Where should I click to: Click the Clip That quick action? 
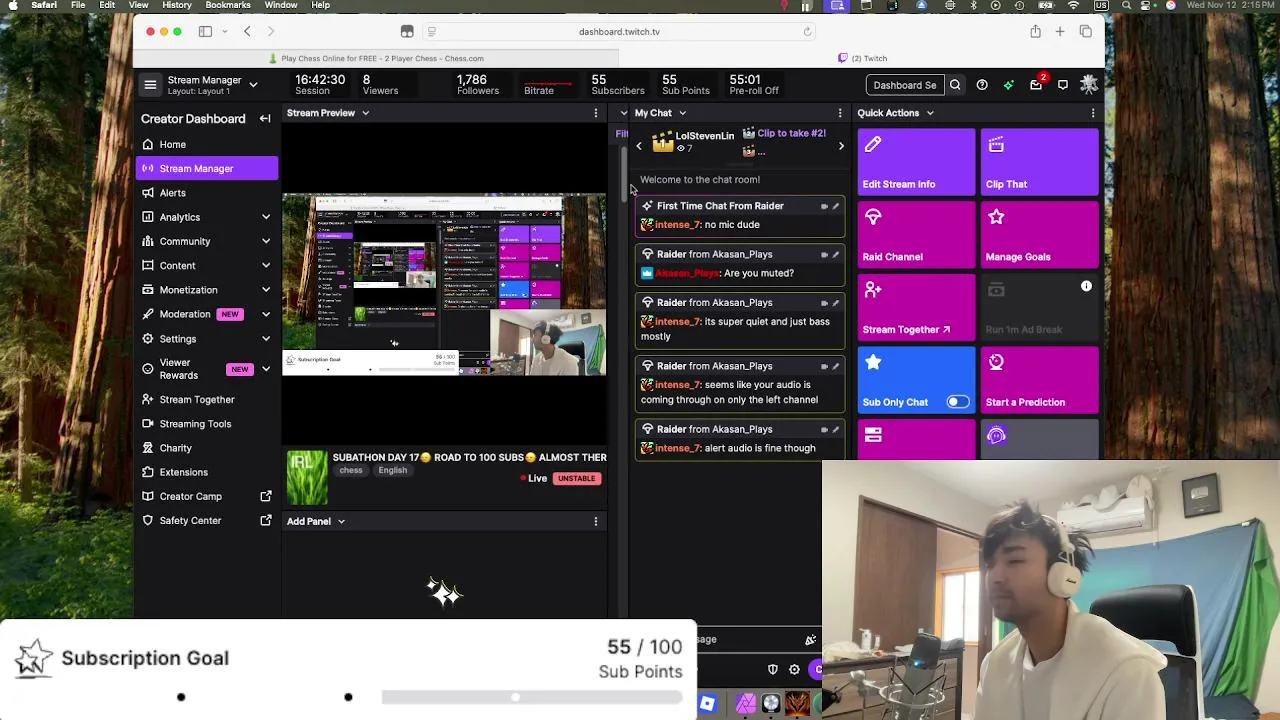(x=1039, y=162)
